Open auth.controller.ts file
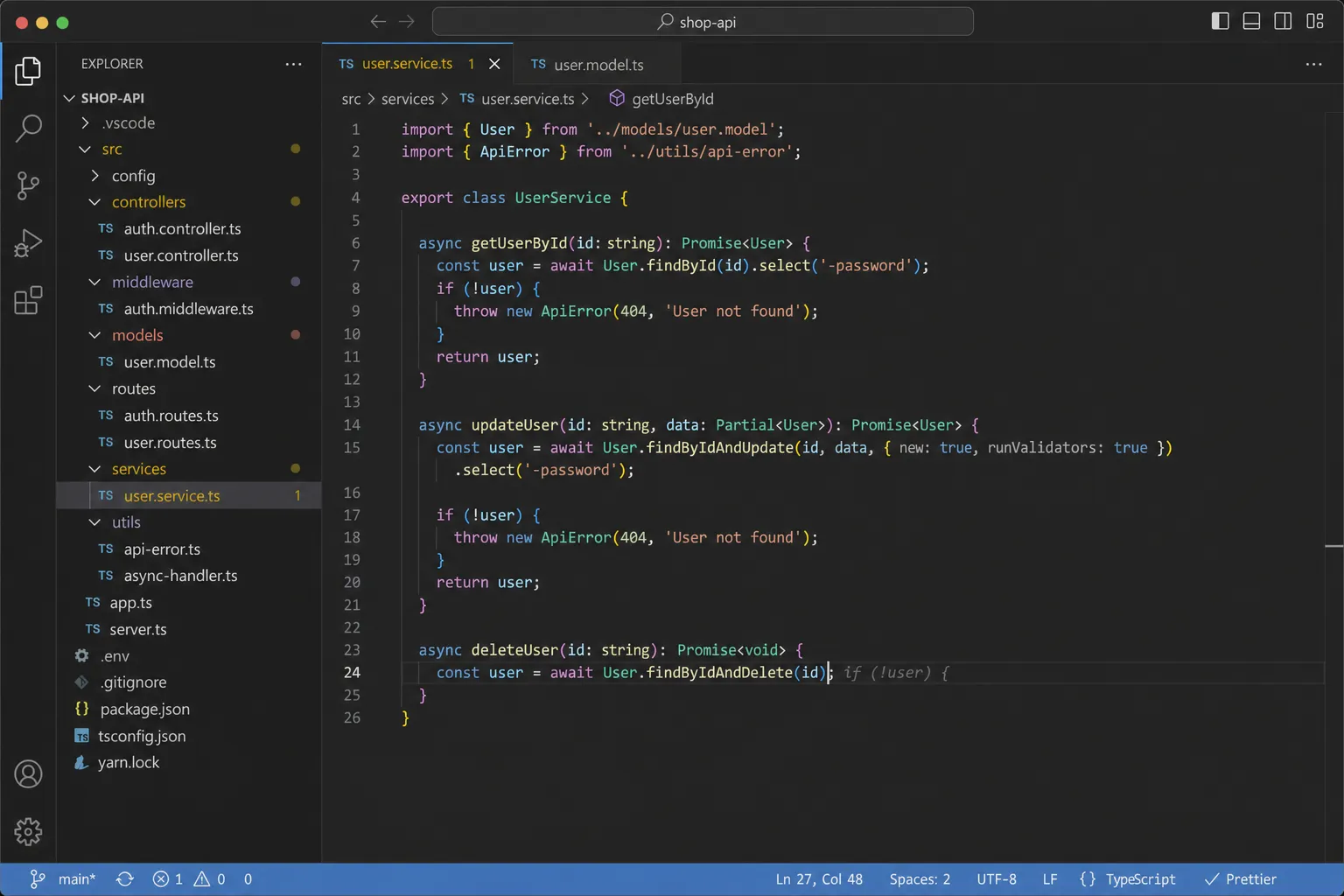This screenshot has height=896, width=1344. point(188,229)
